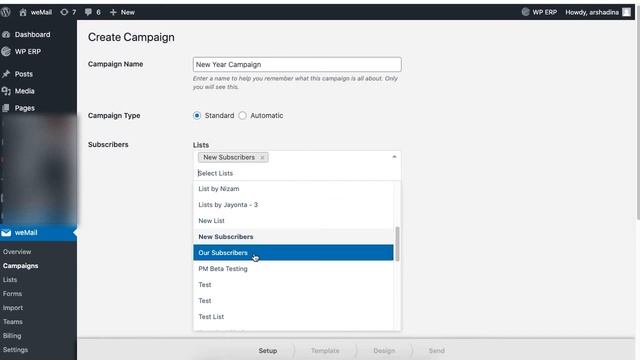Image resolution: width=640 pixels, height=360 pixels.
Task: Open Billing submenu item
Action: (12, 336)
